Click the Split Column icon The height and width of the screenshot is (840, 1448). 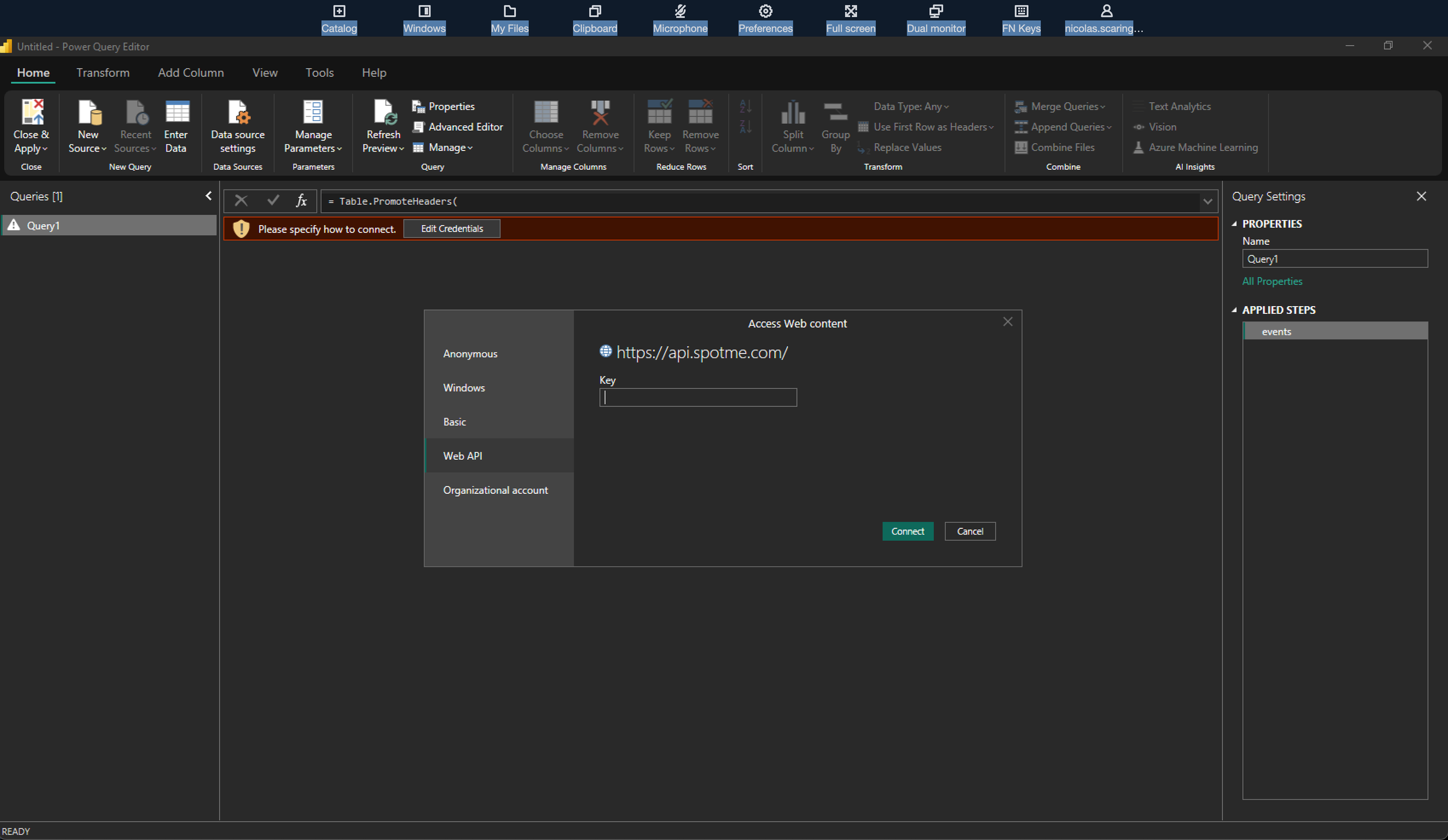(793, 112)
